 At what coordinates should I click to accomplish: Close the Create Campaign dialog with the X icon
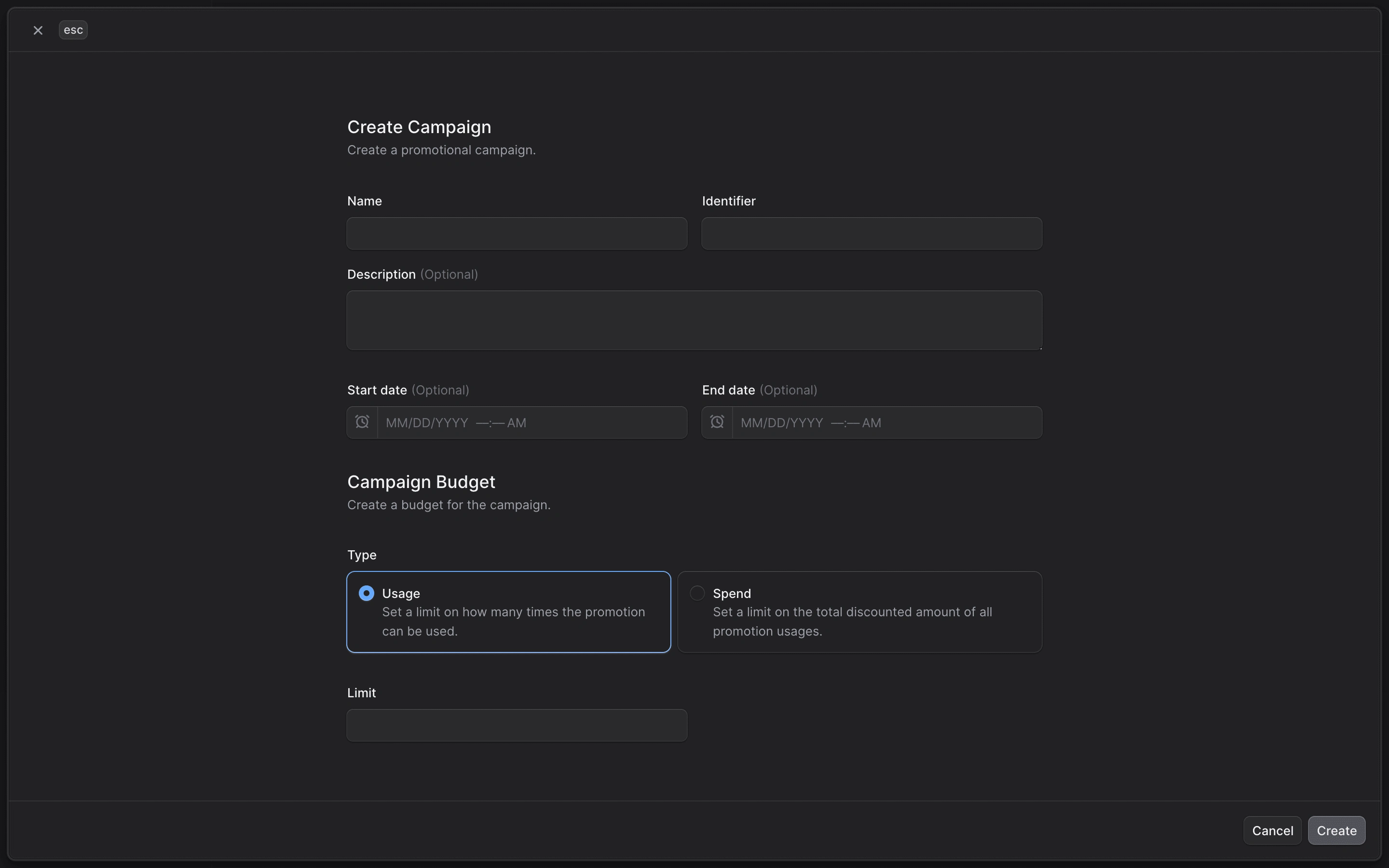pos(38,30)
